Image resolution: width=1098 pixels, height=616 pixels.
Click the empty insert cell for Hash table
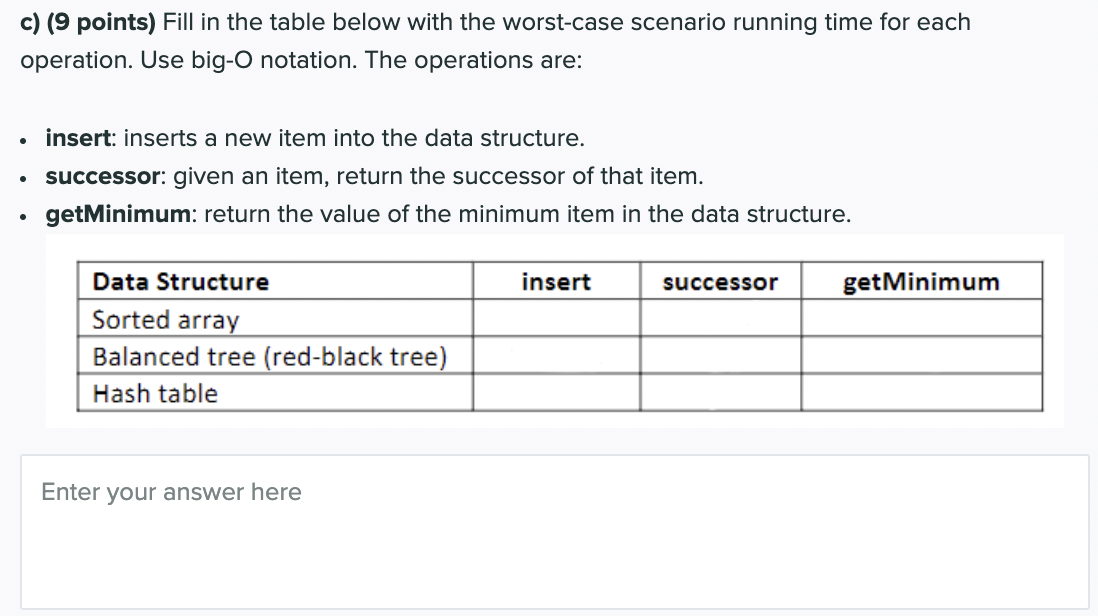tap(556, 393)
